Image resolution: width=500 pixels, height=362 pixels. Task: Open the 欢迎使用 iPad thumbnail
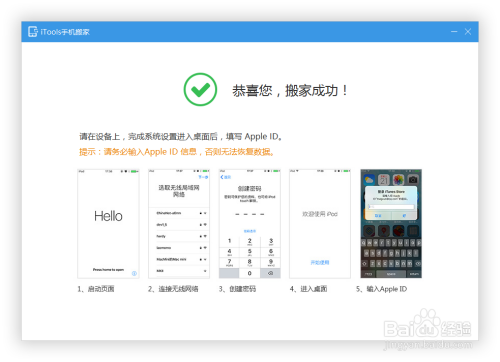[320, 224]
